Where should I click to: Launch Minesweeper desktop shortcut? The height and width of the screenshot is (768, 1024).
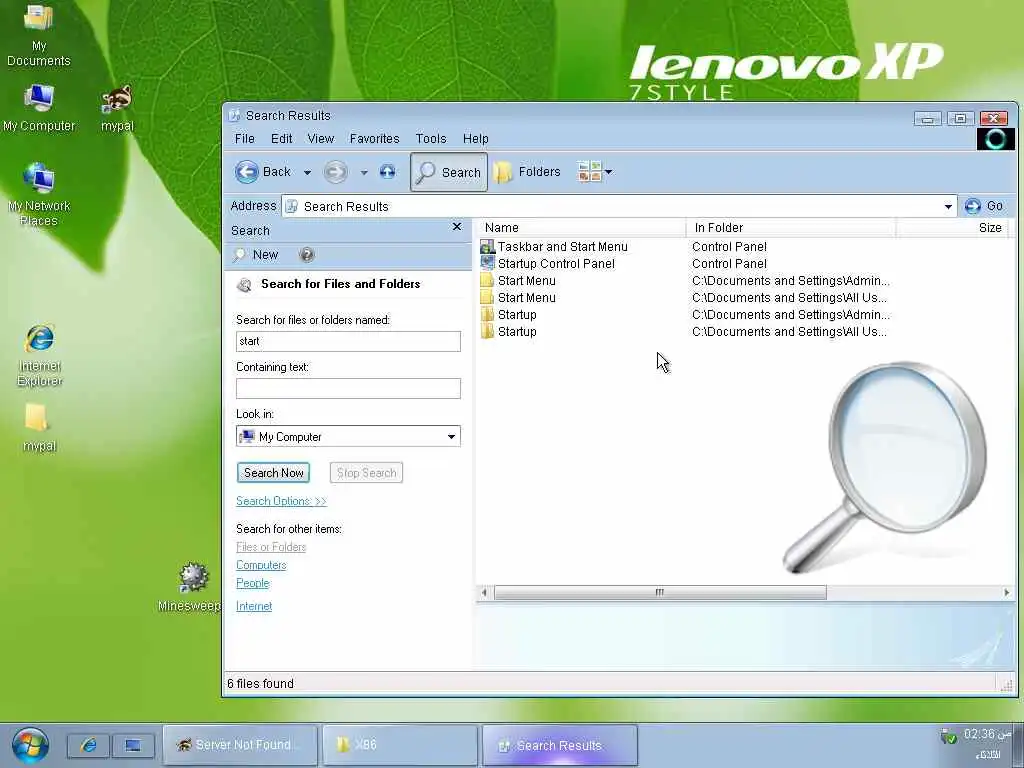coord(193,586)
